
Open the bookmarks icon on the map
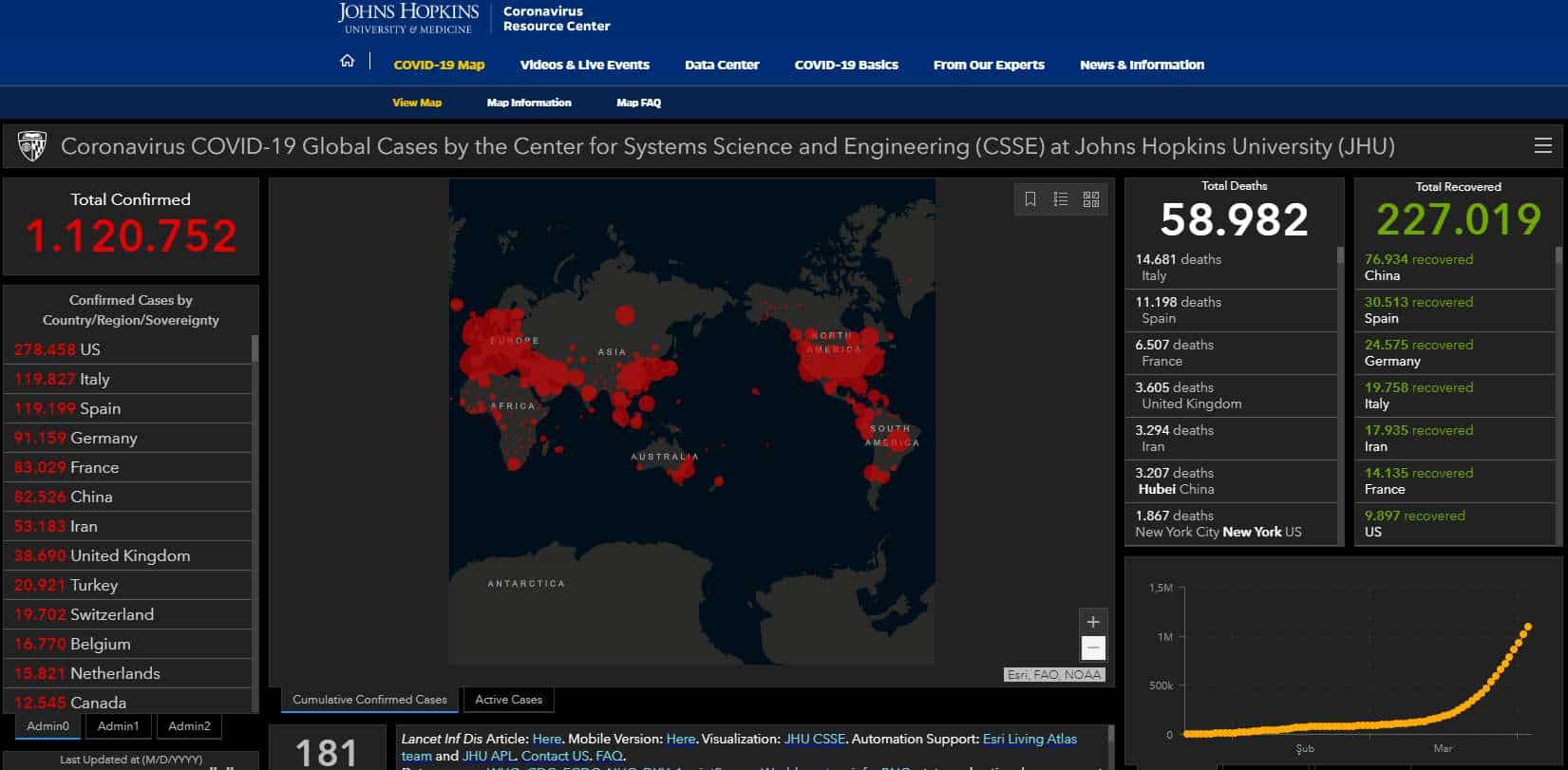(x=1030, y=199)
